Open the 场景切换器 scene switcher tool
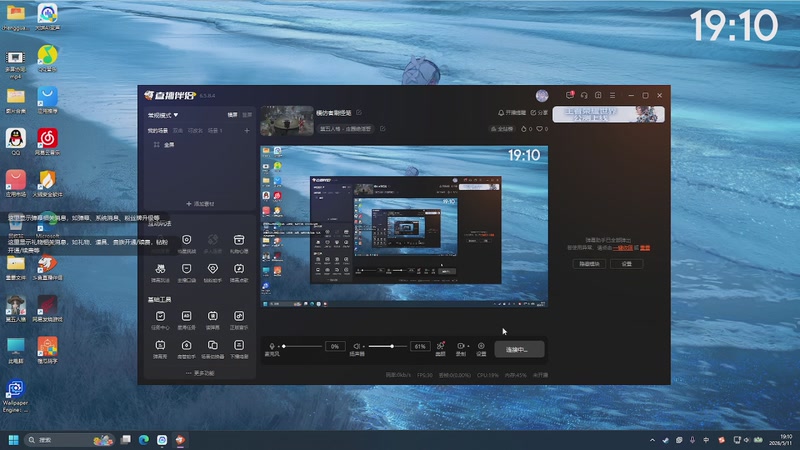 point(213,349)
